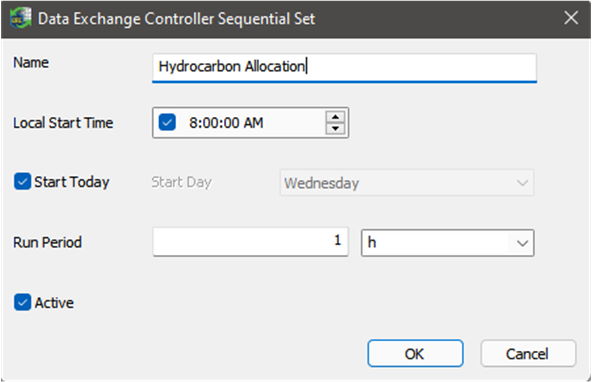Click the chevron arrow of the unit dropdown

522,243
